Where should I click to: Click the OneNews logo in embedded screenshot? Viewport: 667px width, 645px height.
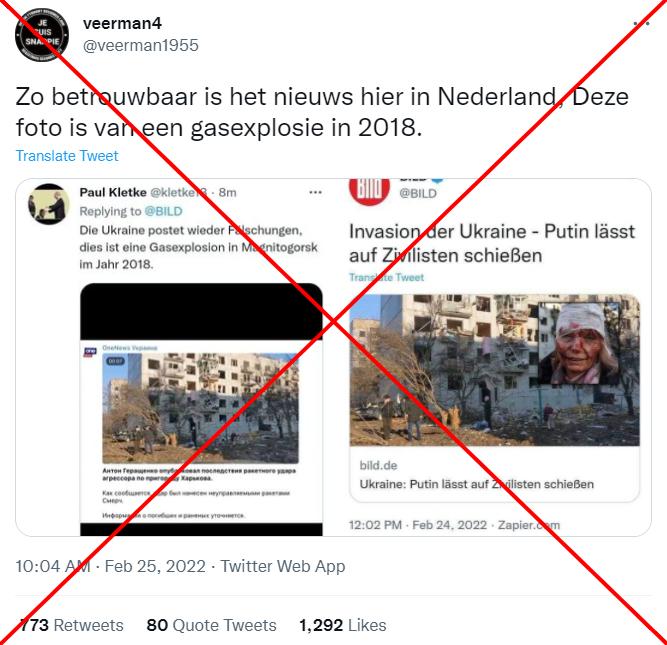90,352
